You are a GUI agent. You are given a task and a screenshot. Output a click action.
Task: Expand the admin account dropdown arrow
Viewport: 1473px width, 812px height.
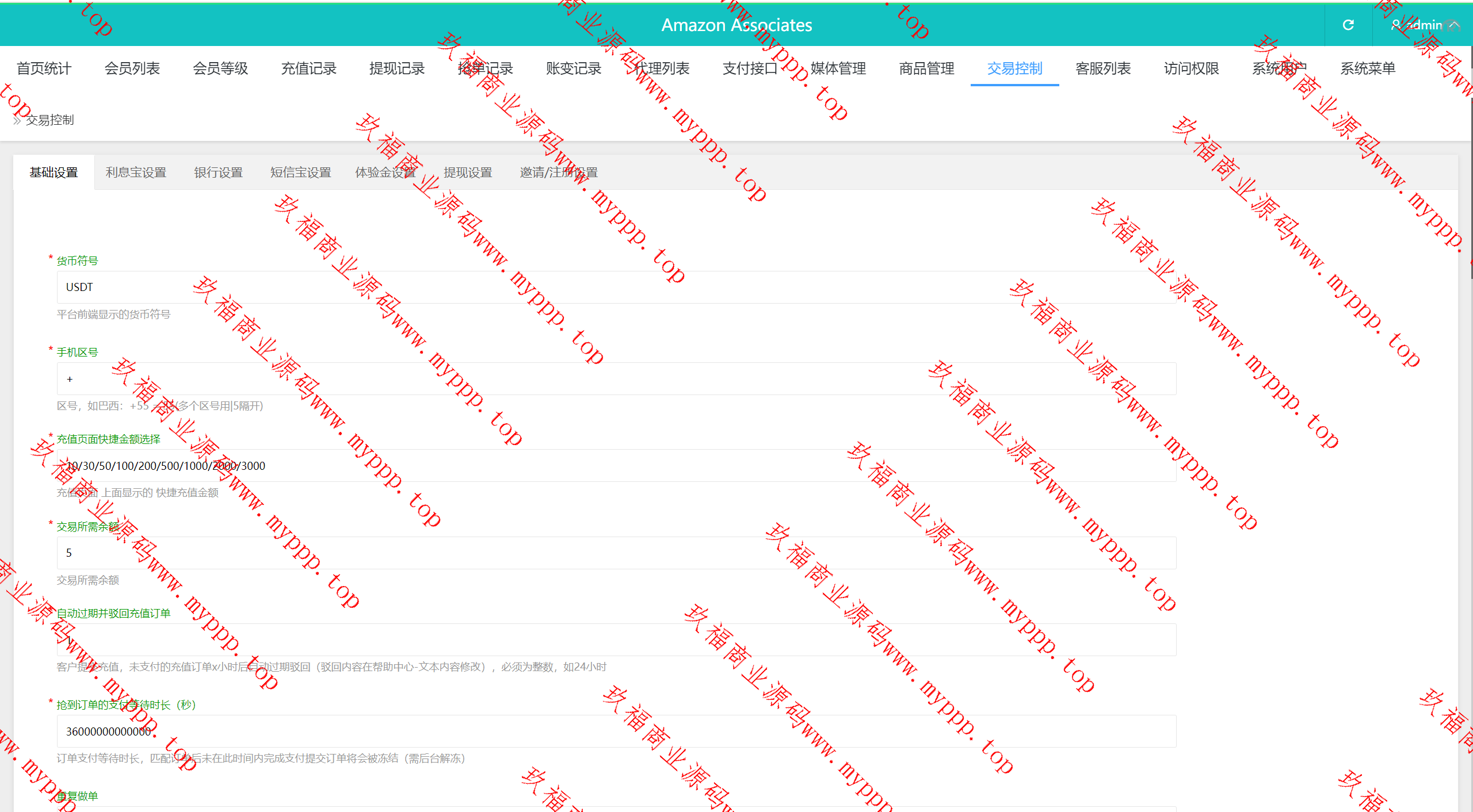pyautogui.click(x=1455, y=25)
